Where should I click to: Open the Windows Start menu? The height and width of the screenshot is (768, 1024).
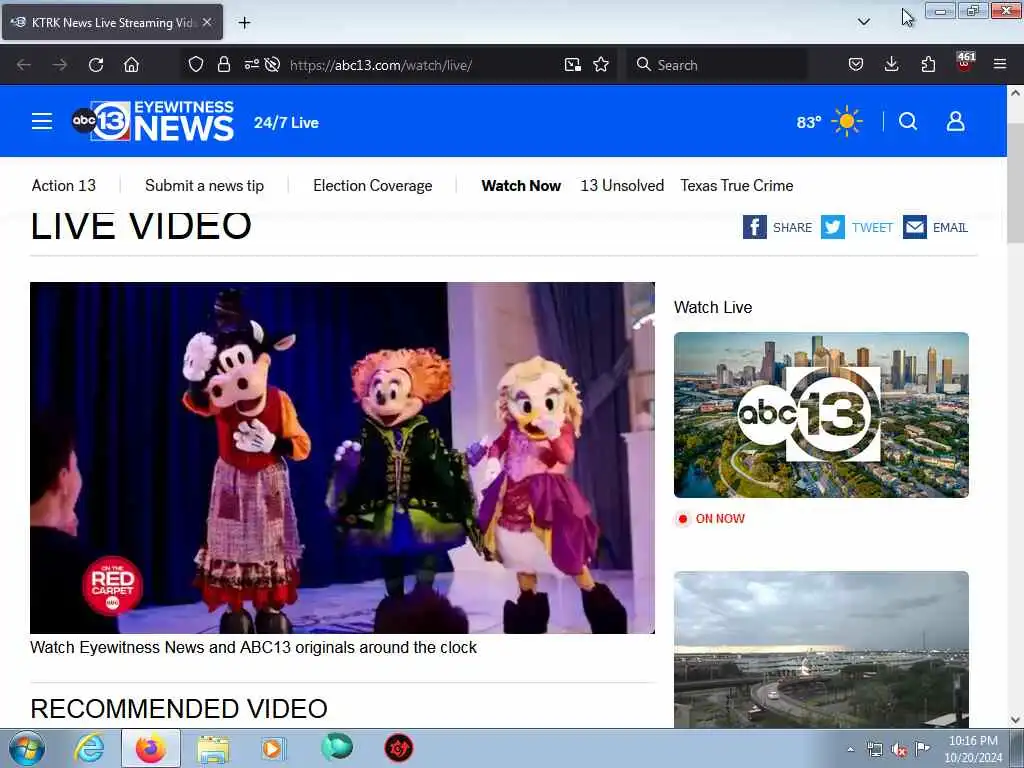pos(27,748)
